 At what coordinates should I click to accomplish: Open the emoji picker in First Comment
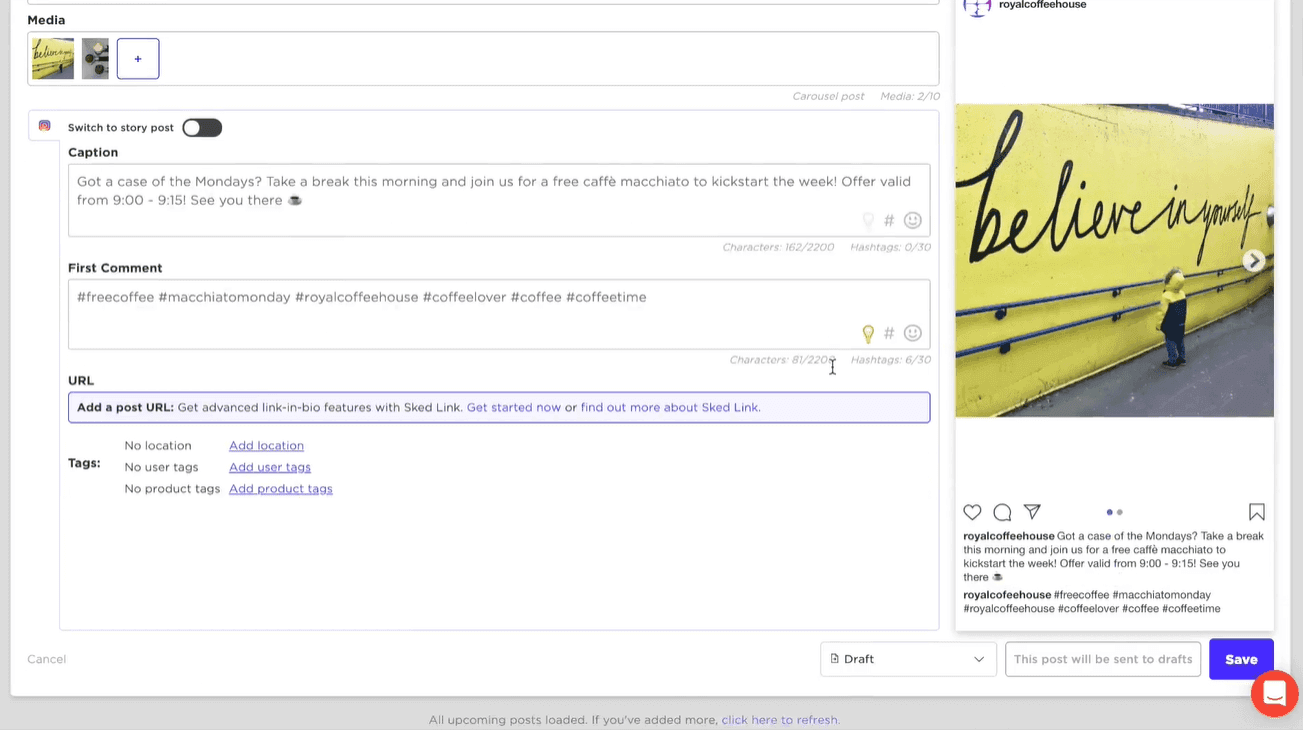tap(912, 333)
